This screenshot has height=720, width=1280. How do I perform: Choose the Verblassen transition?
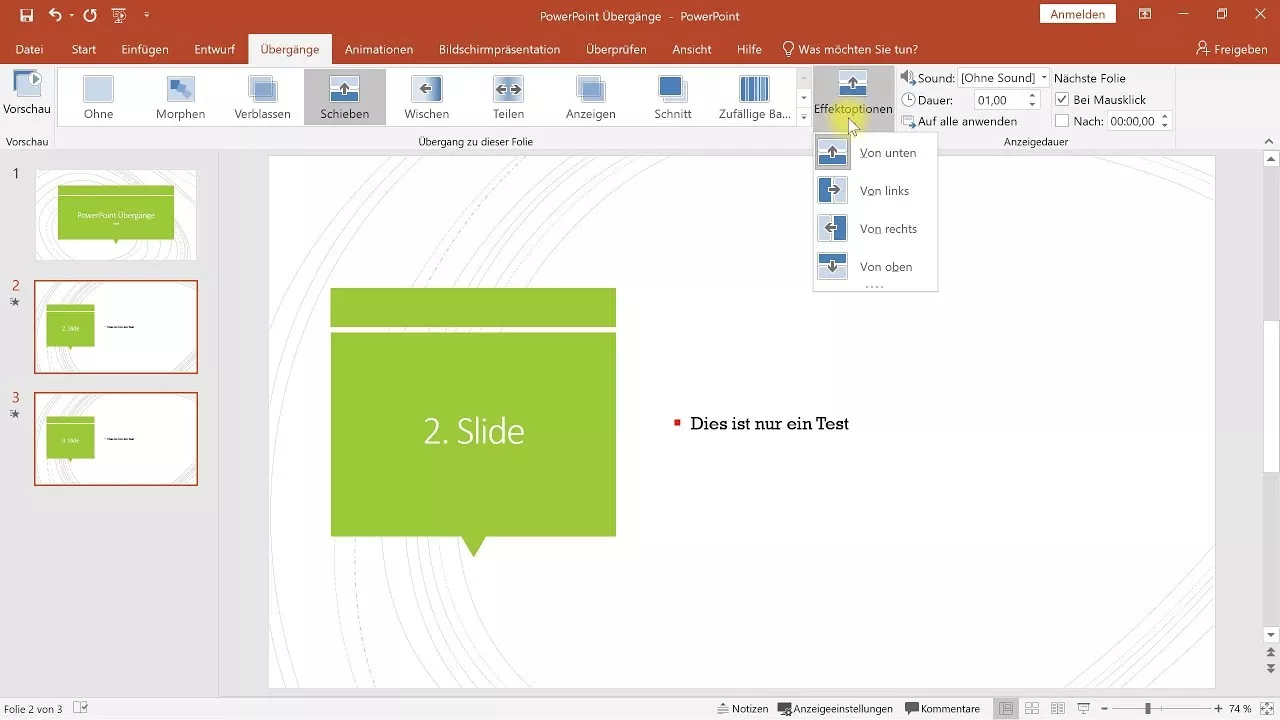(x=262, y=95)
